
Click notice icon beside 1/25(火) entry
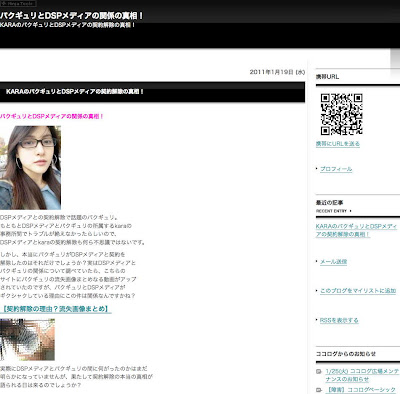(x=319, y=371)
